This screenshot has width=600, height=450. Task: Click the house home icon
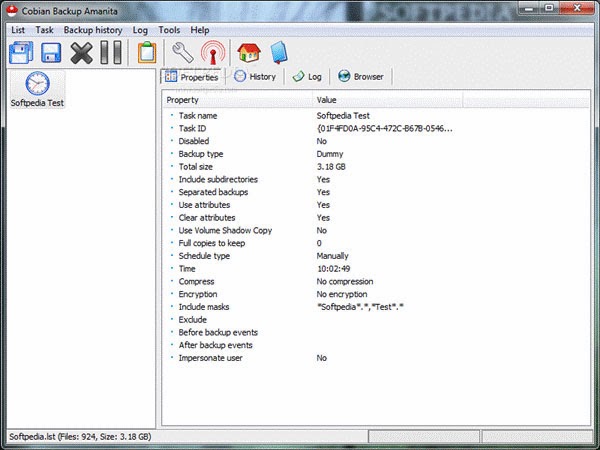click(x=249, y=52)
